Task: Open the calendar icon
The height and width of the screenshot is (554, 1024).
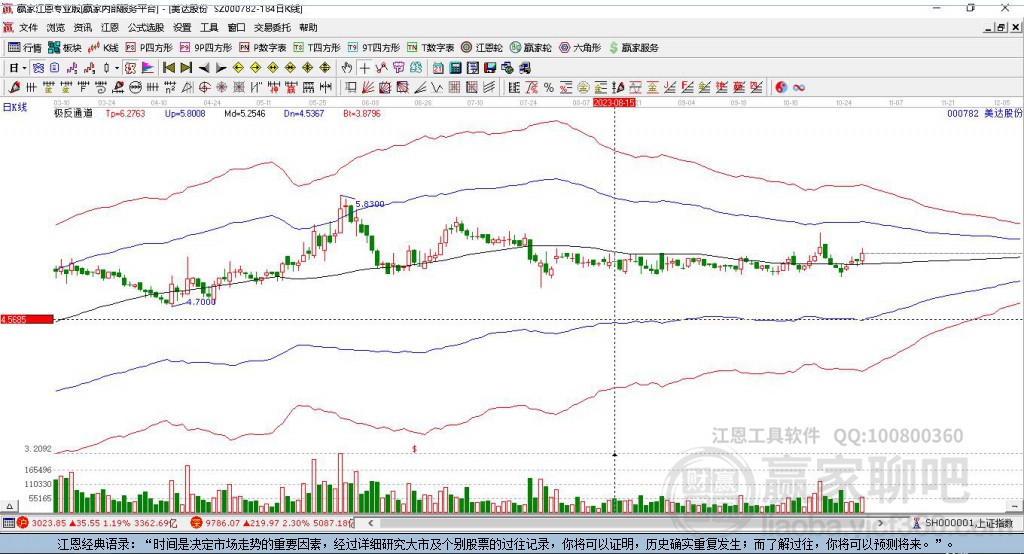Action: pyautogui.click(x=438, y=68)
